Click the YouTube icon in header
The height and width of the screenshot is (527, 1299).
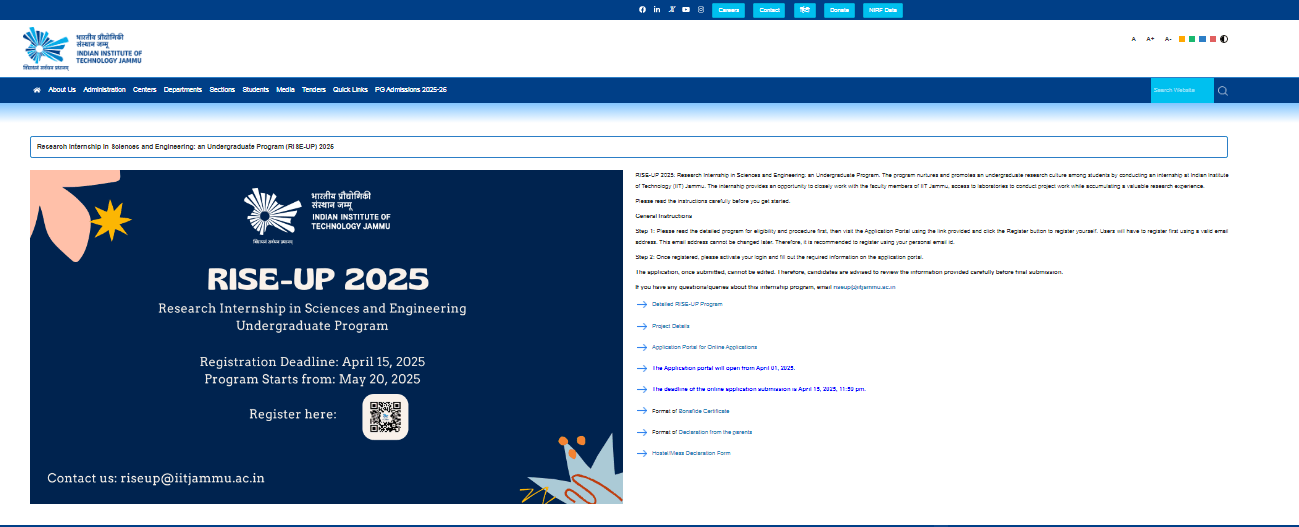click(686, 10)
